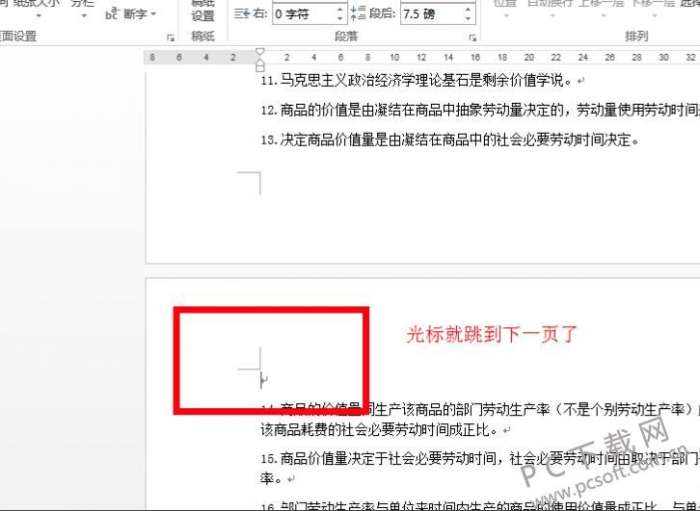Click the 段落 group label in the ribbon

click(x=346, y=36)
